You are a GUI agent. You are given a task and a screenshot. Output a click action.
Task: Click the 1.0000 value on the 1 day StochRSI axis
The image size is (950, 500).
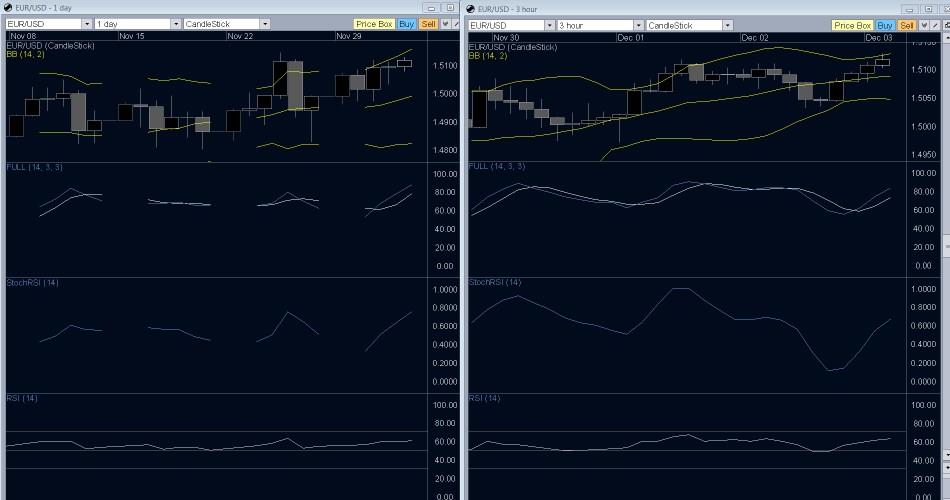tap(445, 290)
